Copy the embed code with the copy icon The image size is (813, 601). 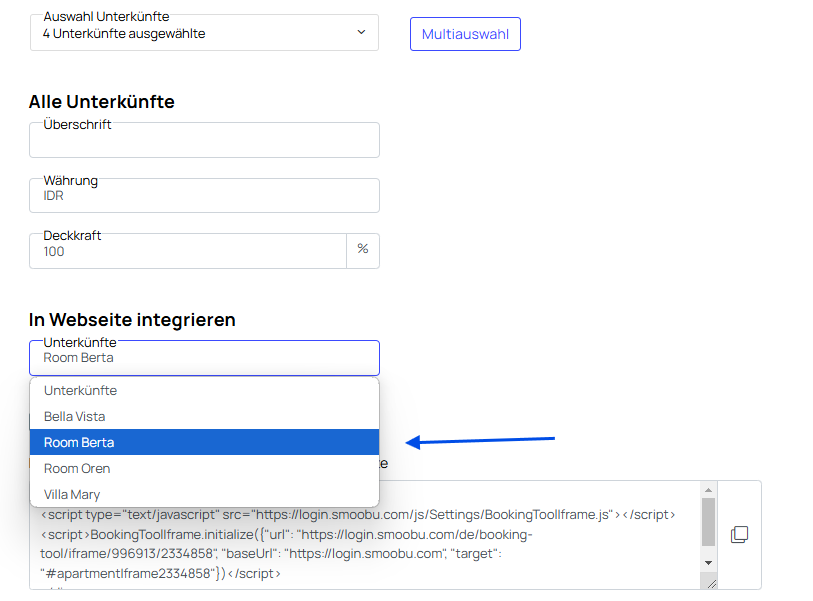coord(739,534)
